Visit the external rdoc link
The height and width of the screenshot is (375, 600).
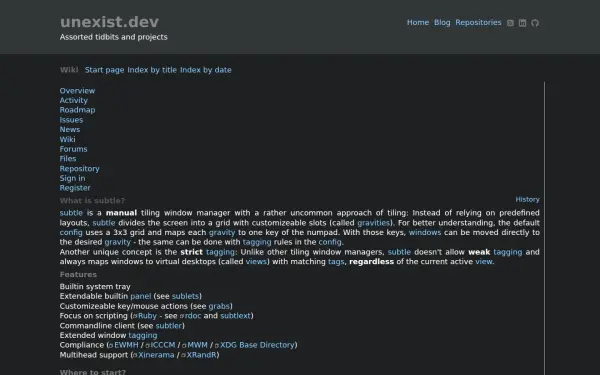click(x=191, y=316)
